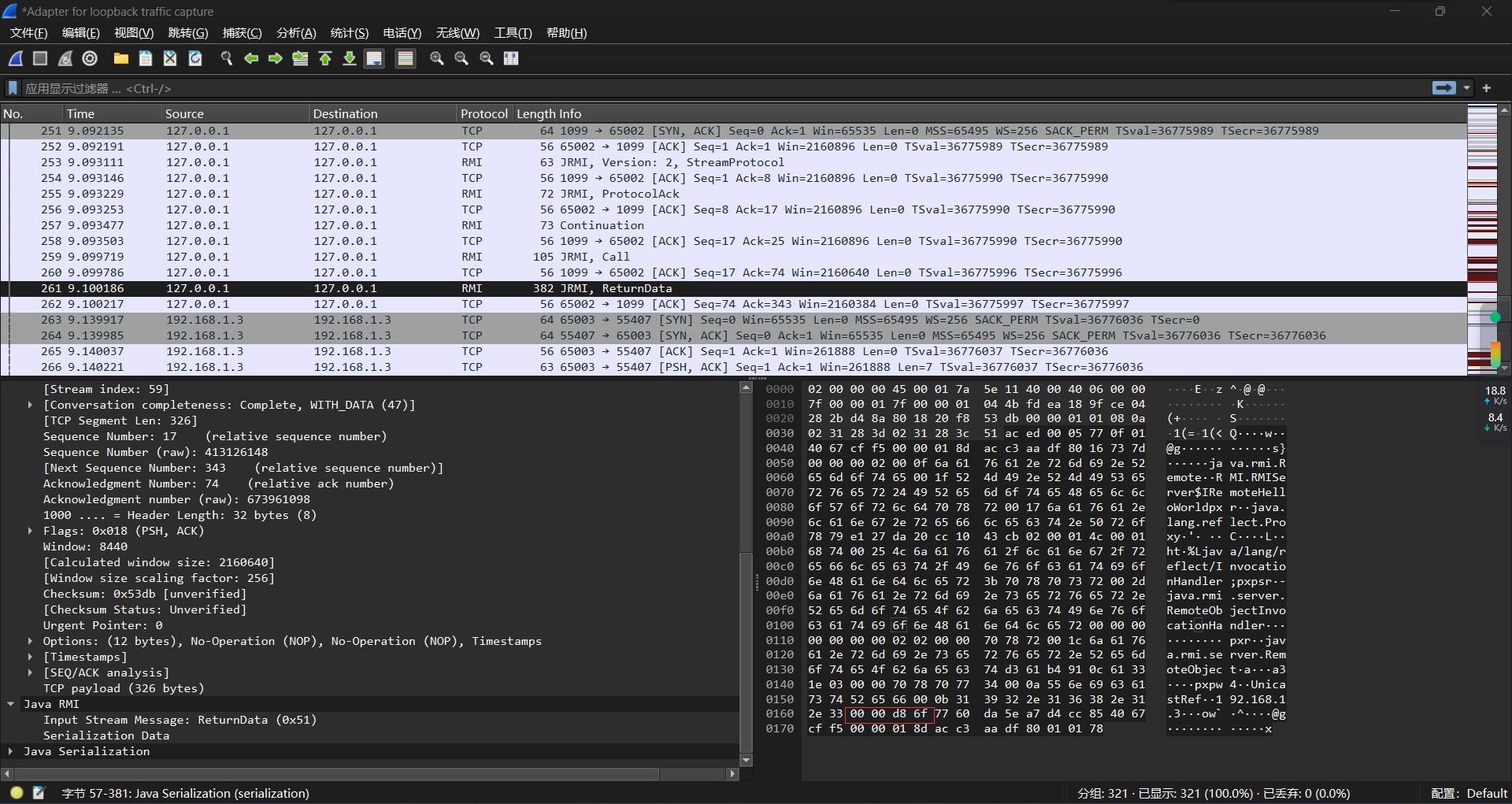Open recent display filter dropdown
This screenshot has width=1512, height=804.
(1466, 88)
